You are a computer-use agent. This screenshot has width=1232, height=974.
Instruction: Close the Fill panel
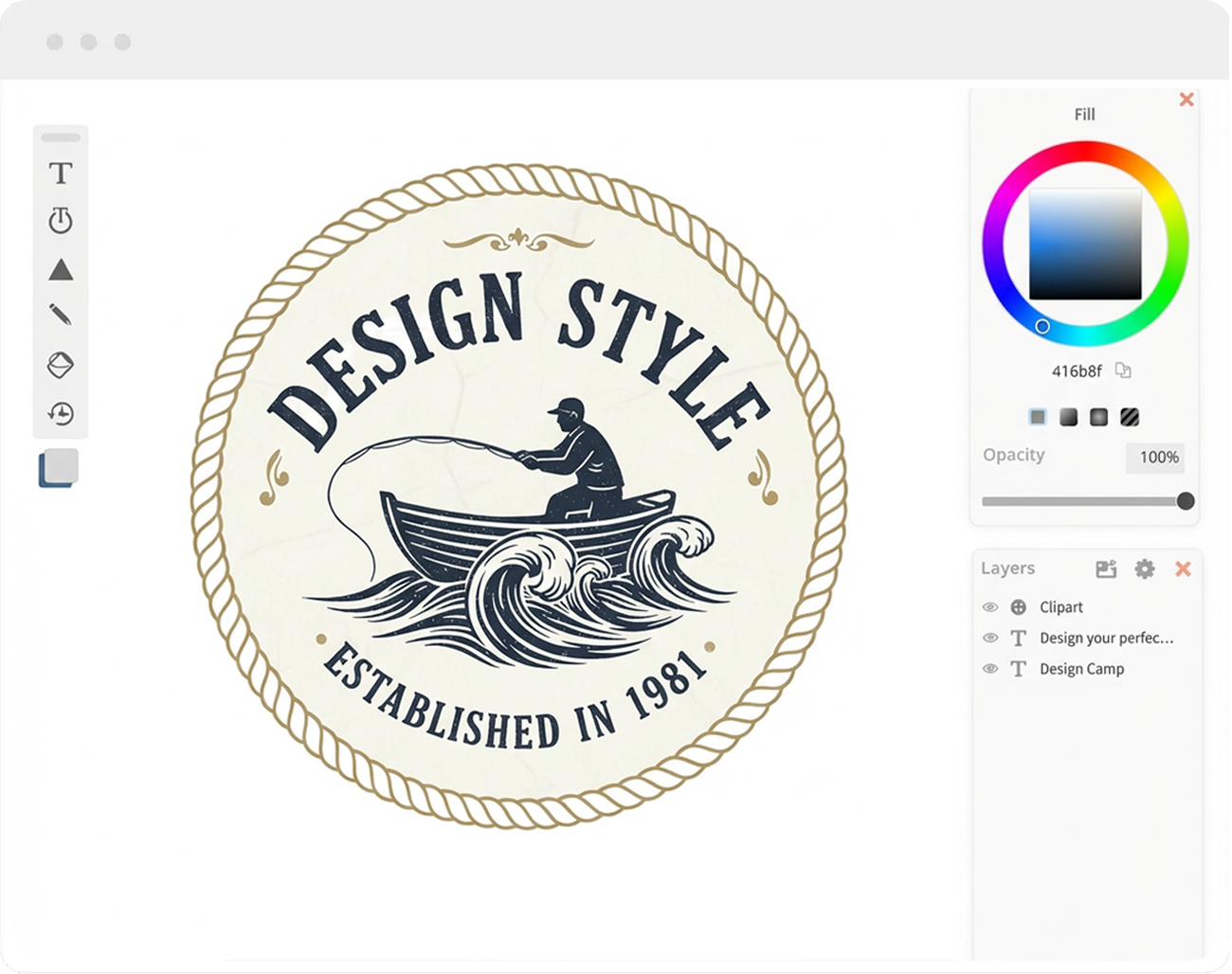tap(1187, 99)
